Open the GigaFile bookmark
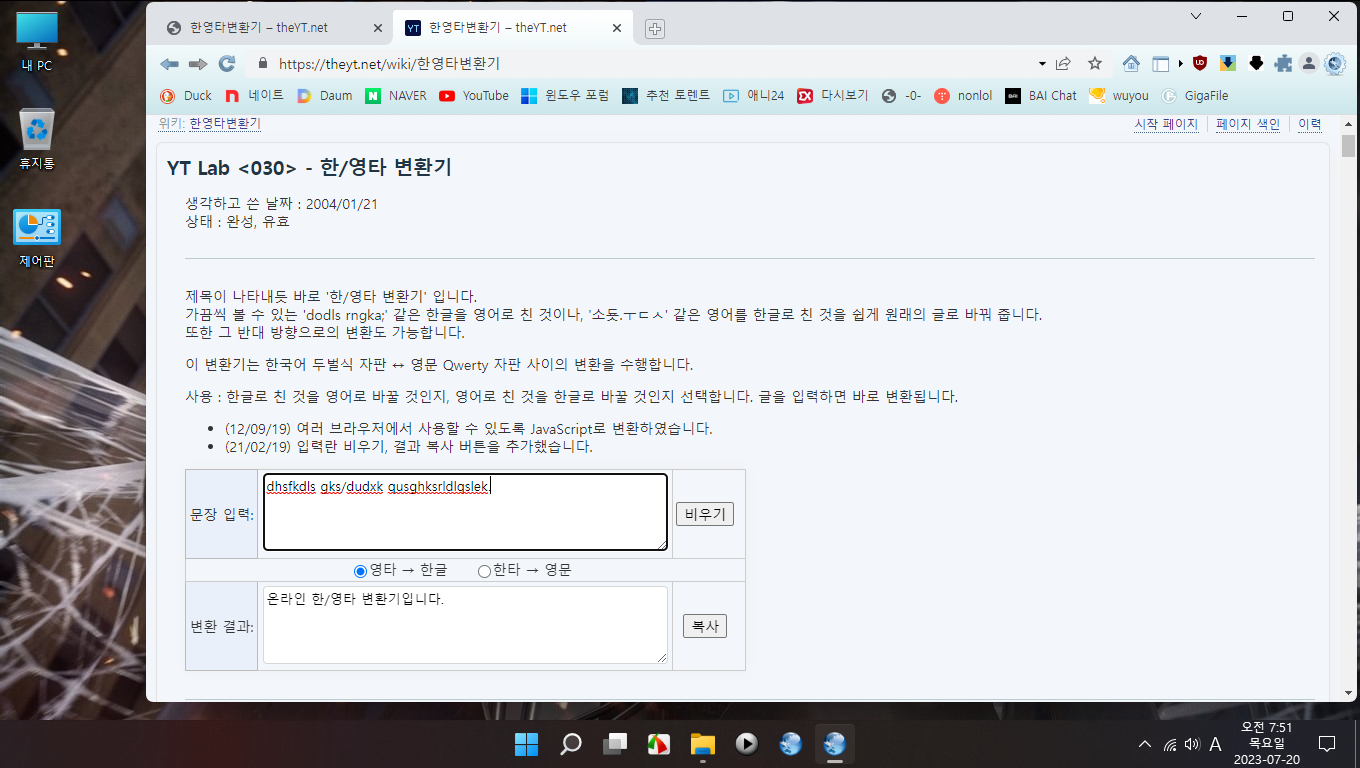 click(1195, 96)
